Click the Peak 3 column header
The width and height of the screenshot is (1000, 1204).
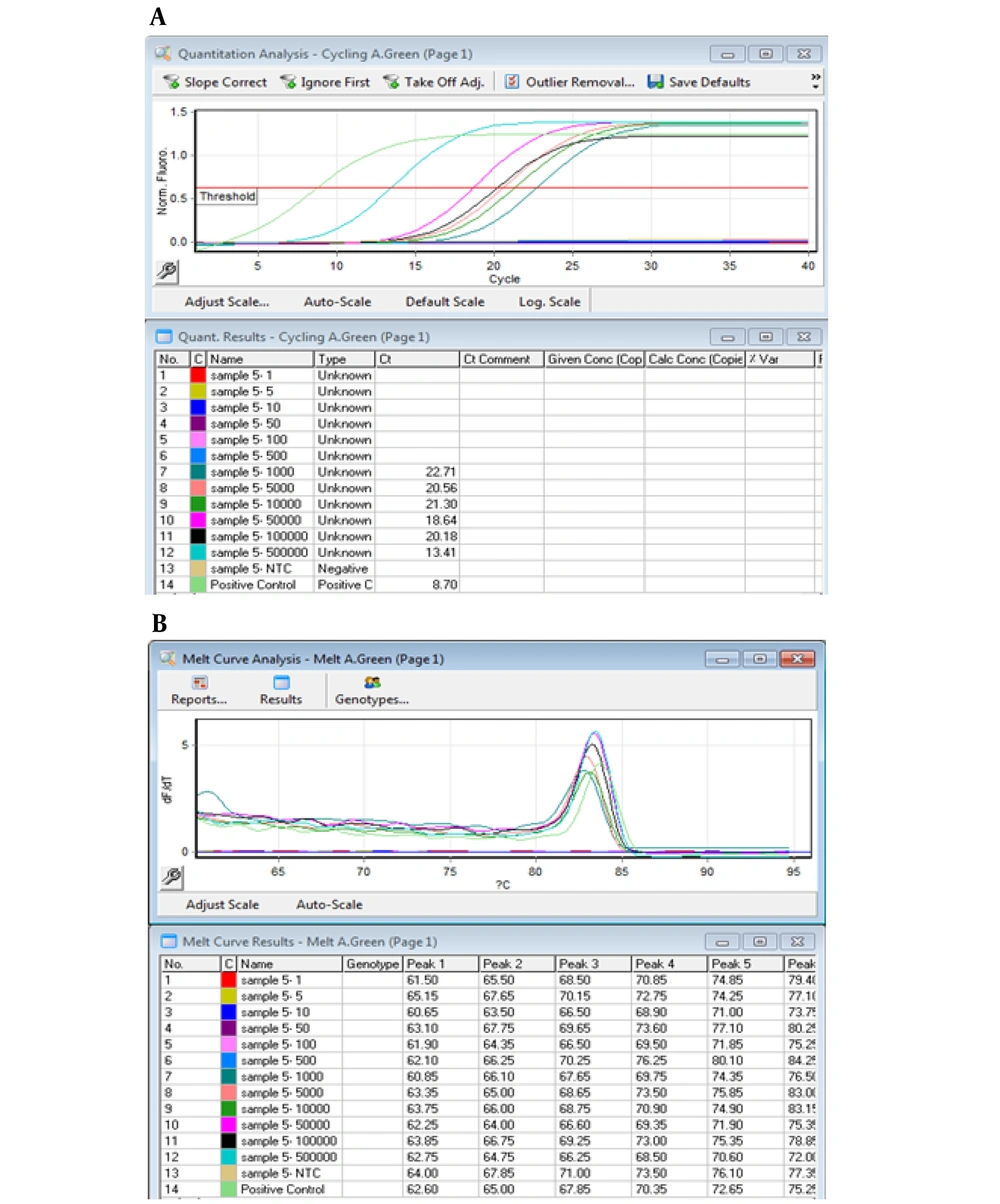(594, 964)
